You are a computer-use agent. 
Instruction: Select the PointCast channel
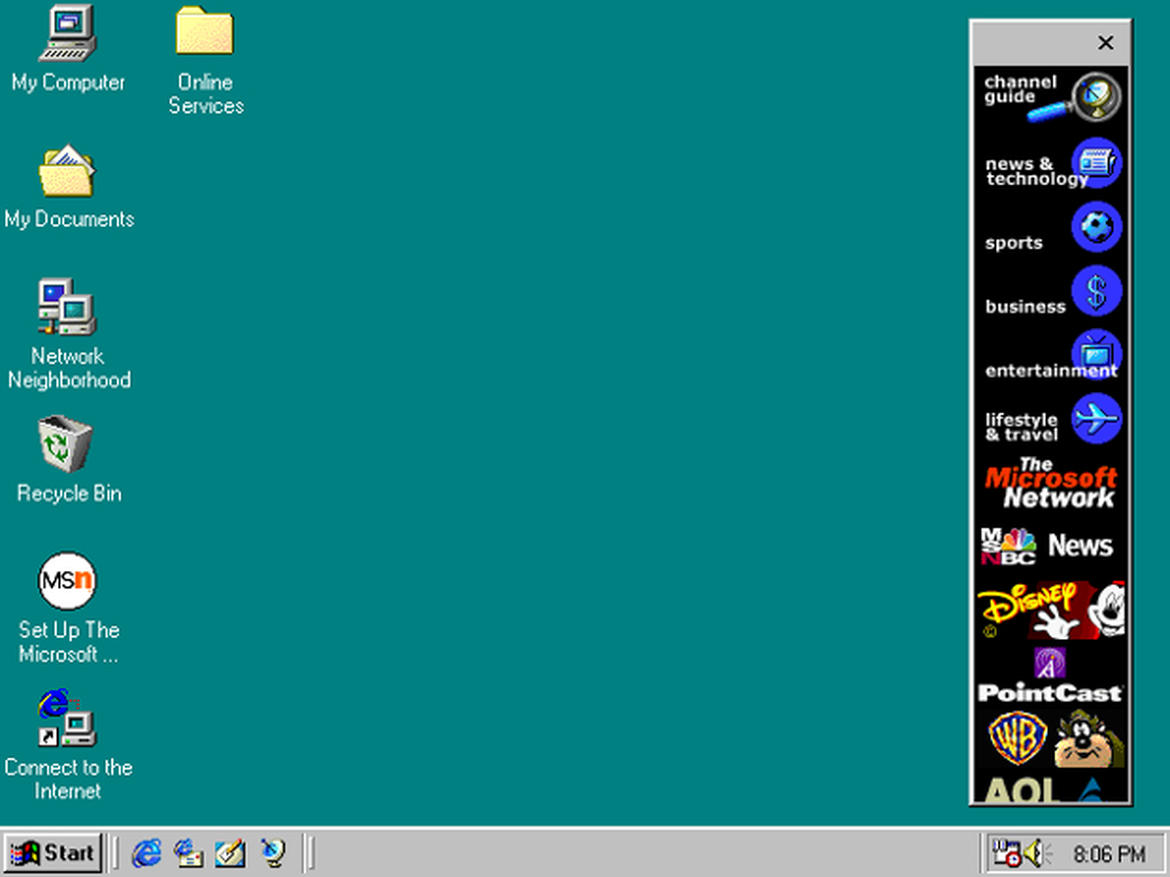(1051, 676)
